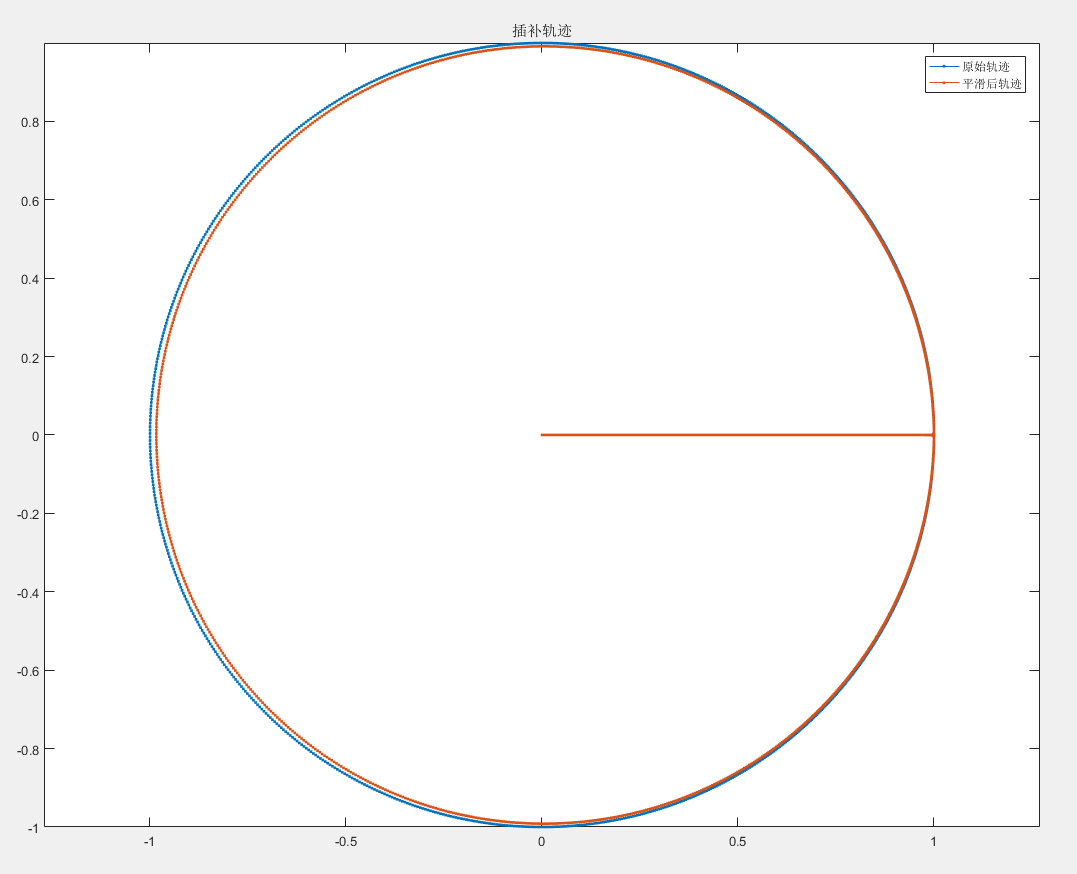Click the plot title 插补轨迹
1077x874 pixels.
541,31
